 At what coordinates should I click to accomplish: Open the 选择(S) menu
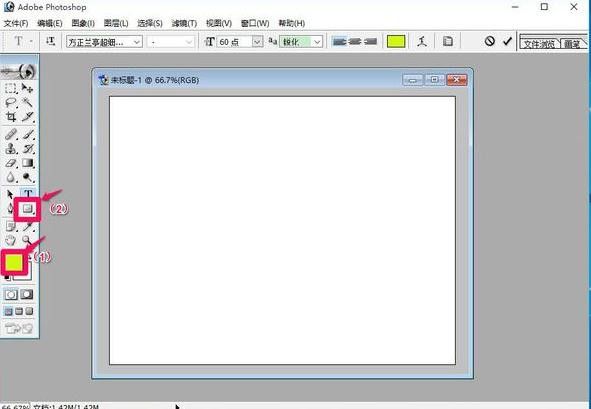click(150, 23)
